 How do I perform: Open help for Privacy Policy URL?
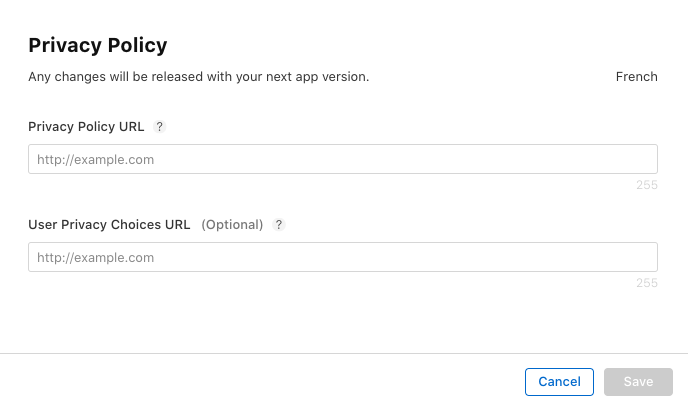click(x=159, y=127)
